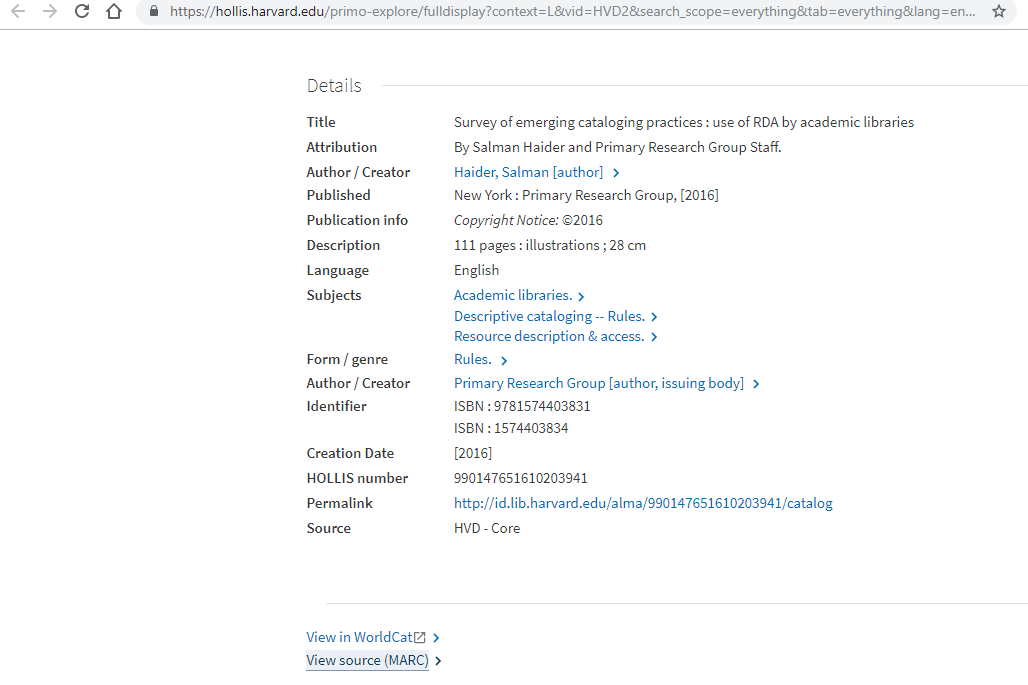Expand the Academic libraries subject entry
1028x685 pixels.
click(581, 295)
